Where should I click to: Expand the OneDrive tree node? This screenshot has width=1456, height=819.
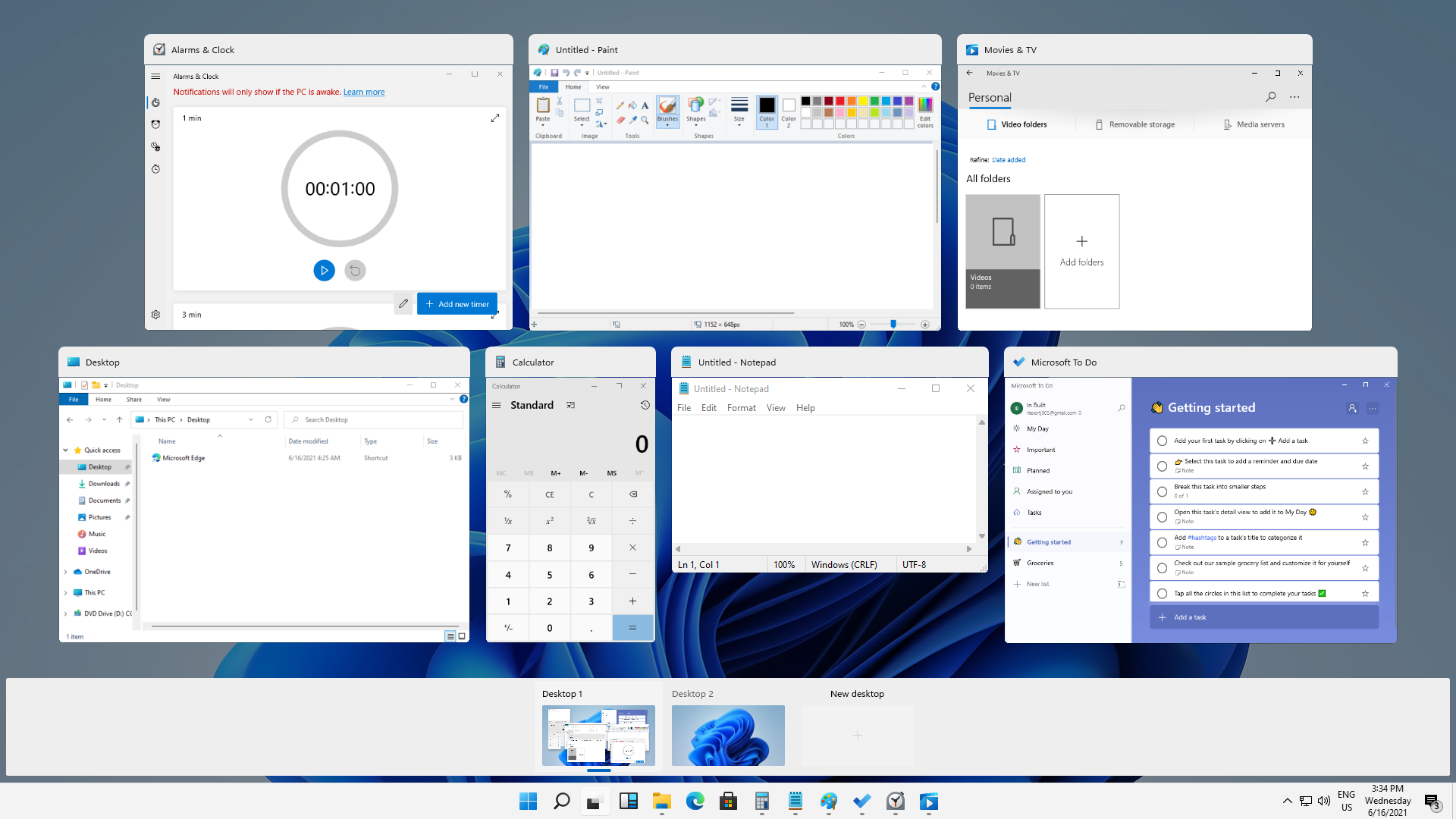coord(66,572)
